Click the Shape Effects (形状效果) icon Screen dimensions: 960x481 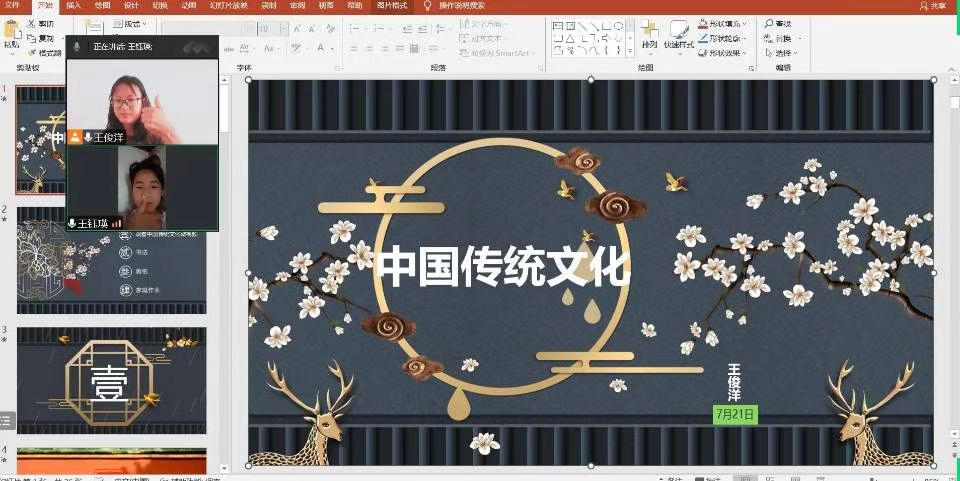(x=703, y=53)
